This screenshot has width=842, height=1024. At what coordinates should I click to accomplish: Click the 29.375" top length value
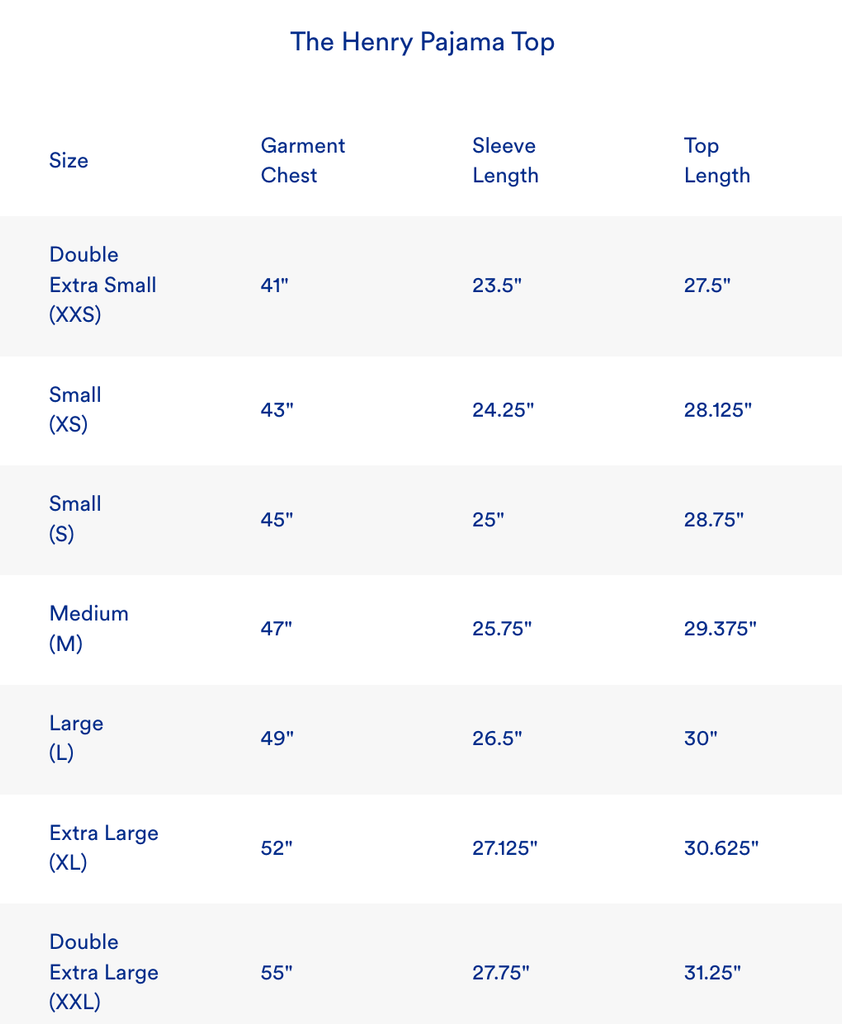(x=720, y=629)
